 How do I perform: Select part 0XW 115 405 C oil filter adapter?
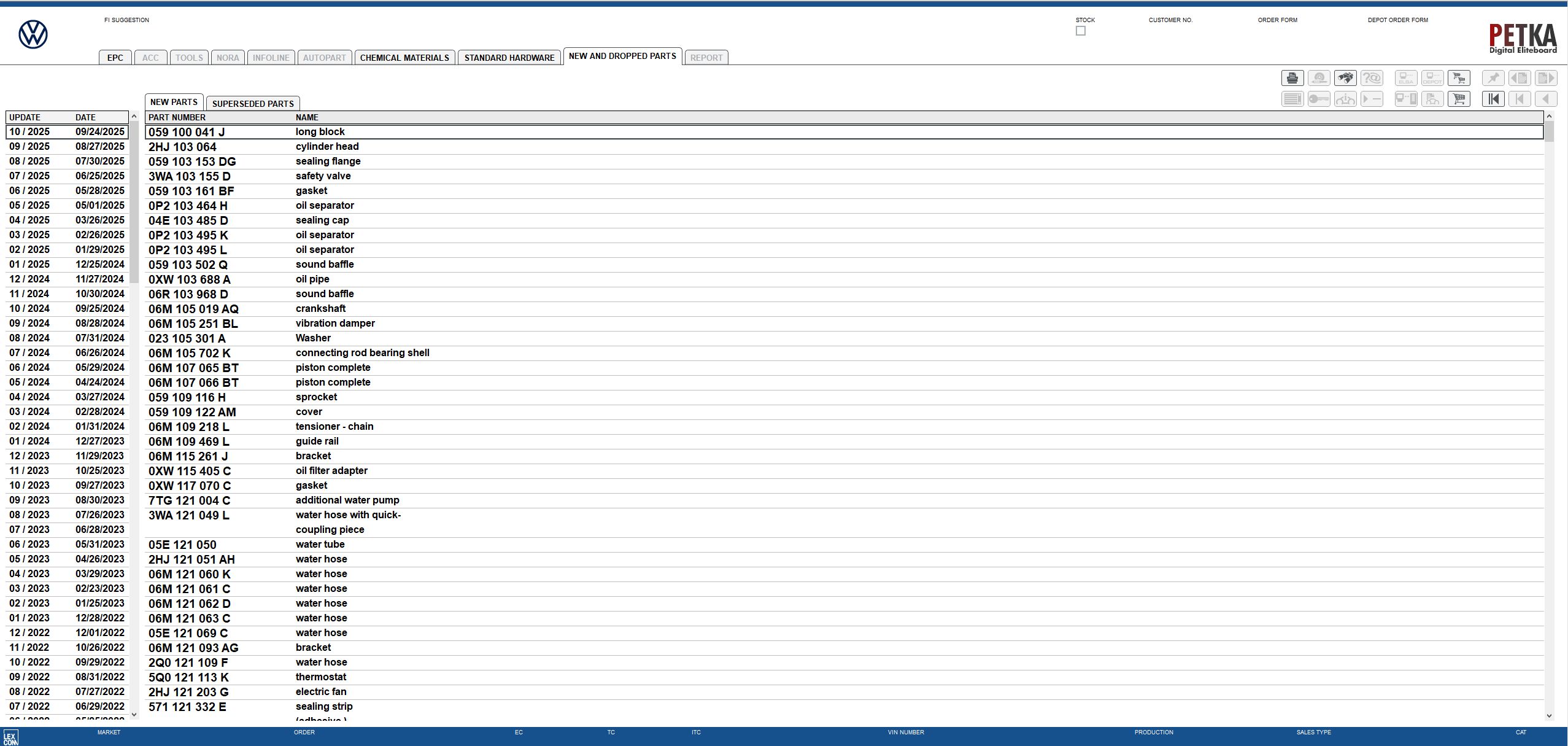[844, 471]
